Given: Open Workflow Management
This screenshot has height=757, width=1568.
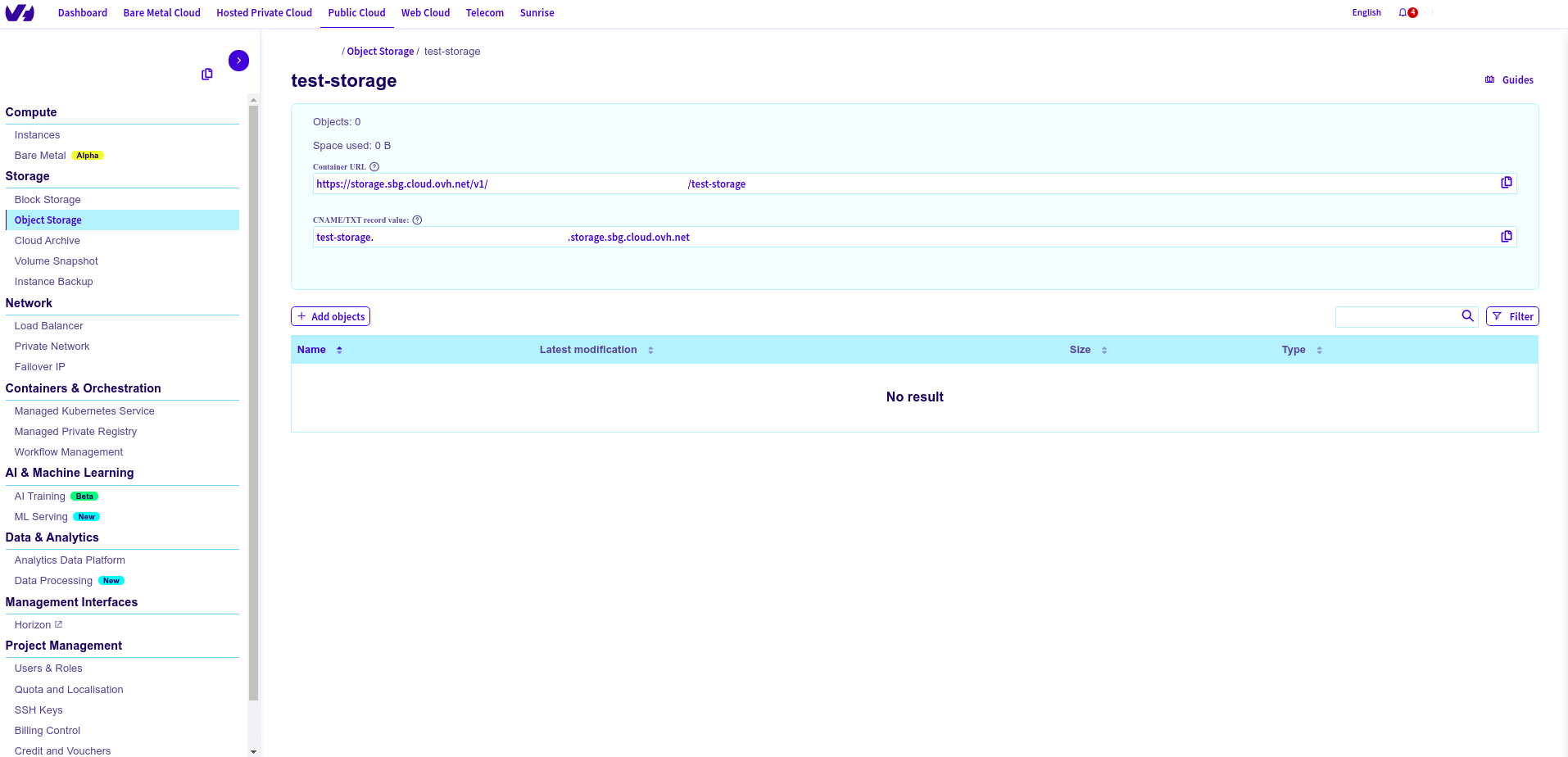Looking at the screenshot, I should [69, 452].
